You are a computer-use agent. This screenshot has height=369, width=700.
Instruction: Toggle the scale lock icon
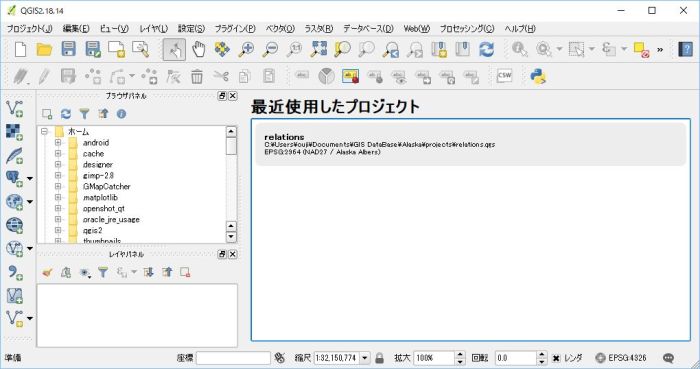coord(379,358)
